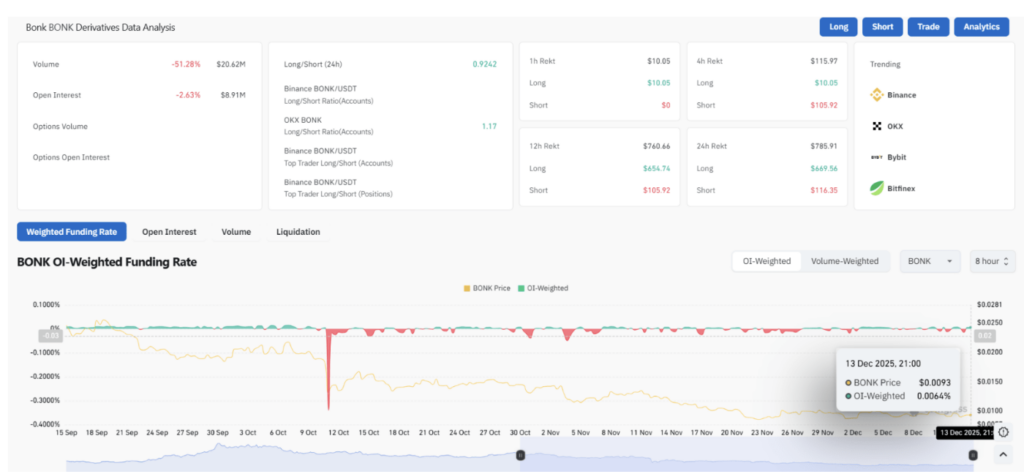Click the Bybit logo icon in Trending
1024x474 pixels.
point(876,157)
